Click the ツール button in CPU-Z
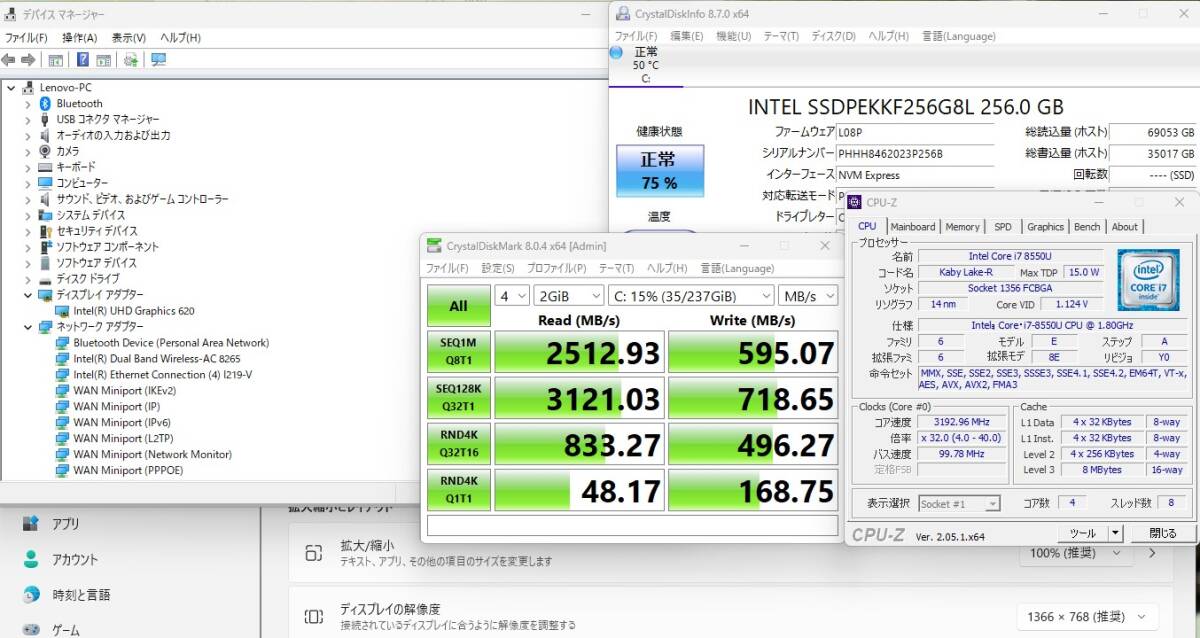This screenshot has height=638, width=1200. [1083, 533]
